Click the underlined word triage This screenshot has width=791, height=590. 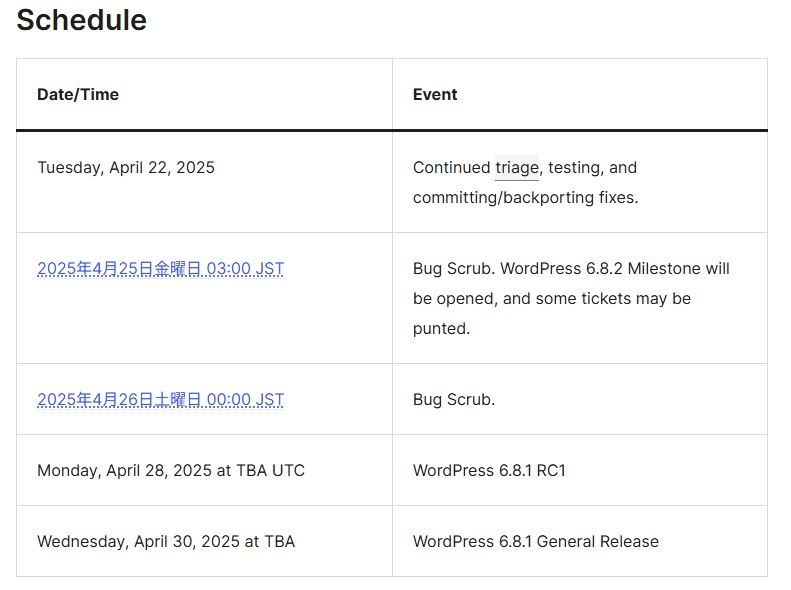[517, 168]
